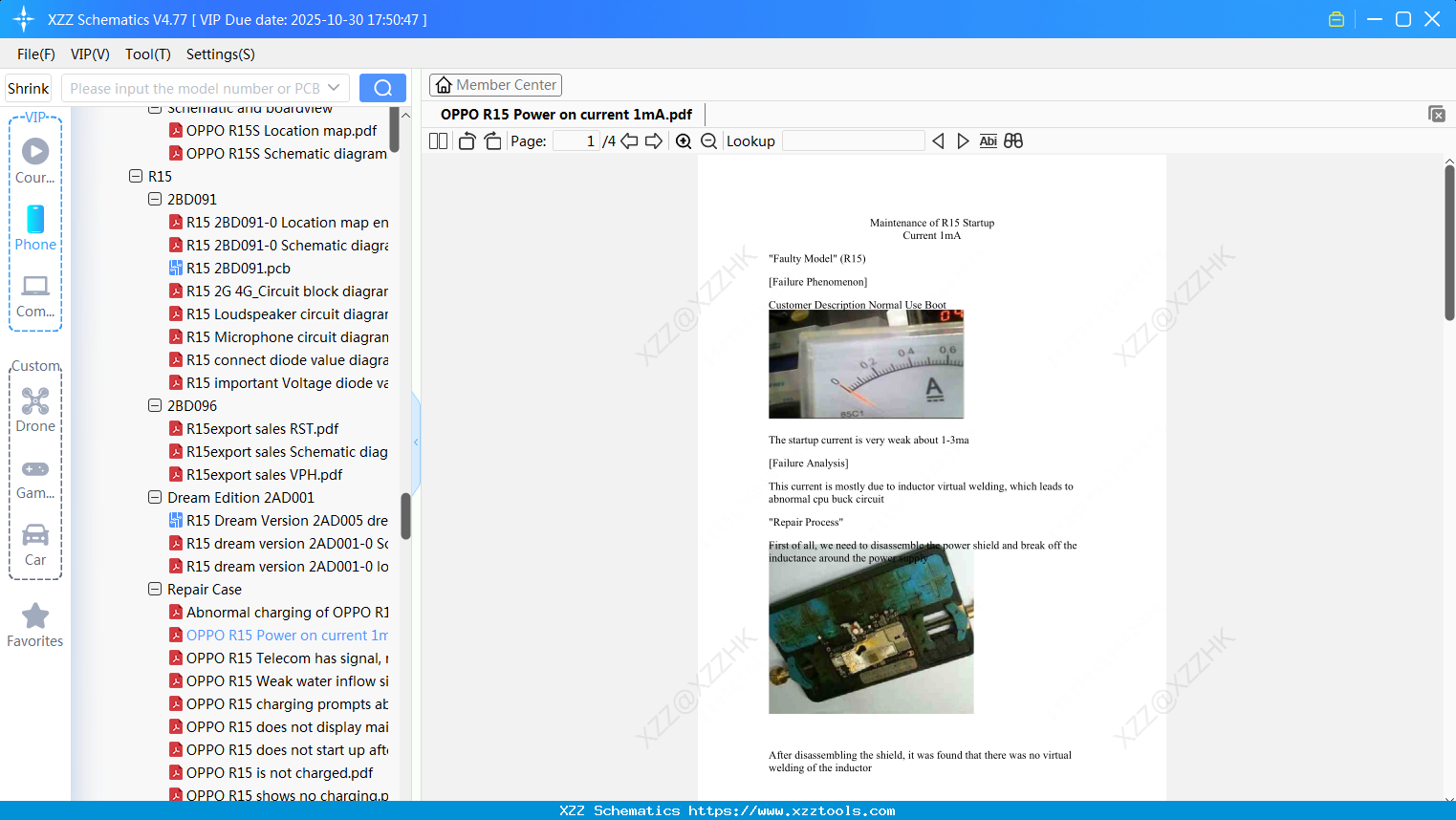Collapse the 2BD096 folder

click(x=155, y=406)
